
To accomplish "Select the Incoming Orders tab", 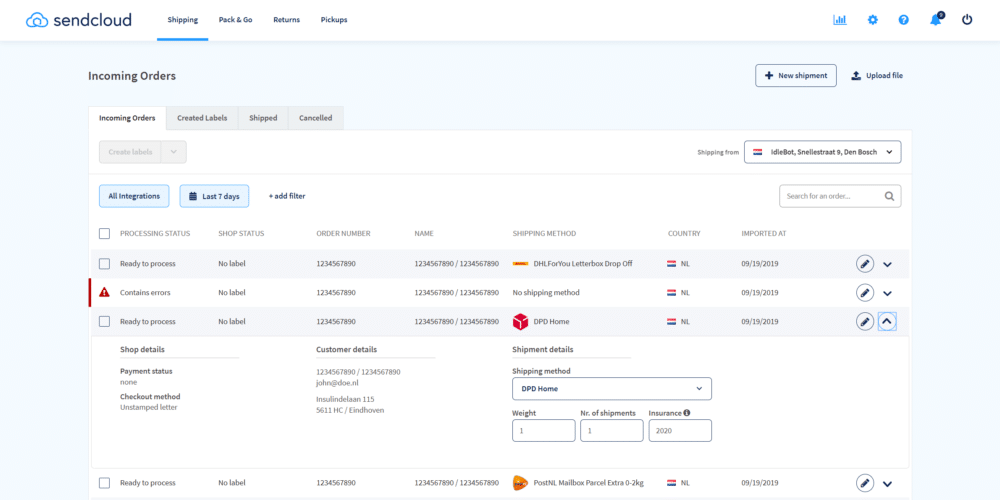I will click(x=127, y=118).
